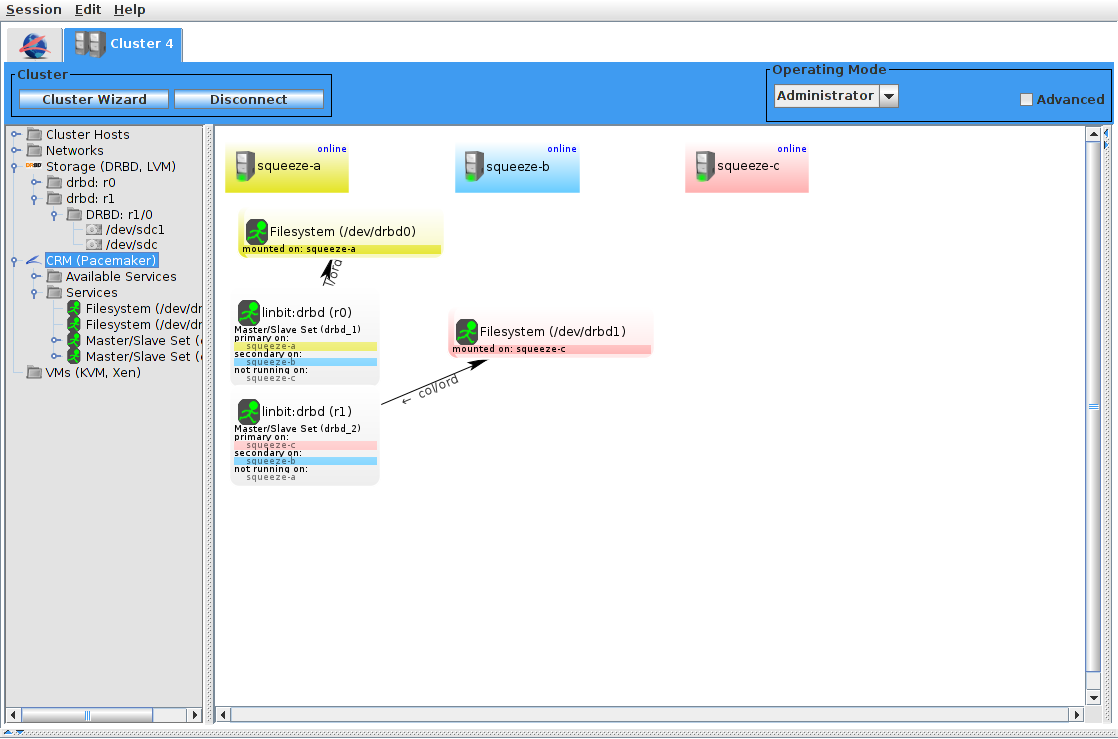Expand the Networks tree node

[x=16, y=150]
